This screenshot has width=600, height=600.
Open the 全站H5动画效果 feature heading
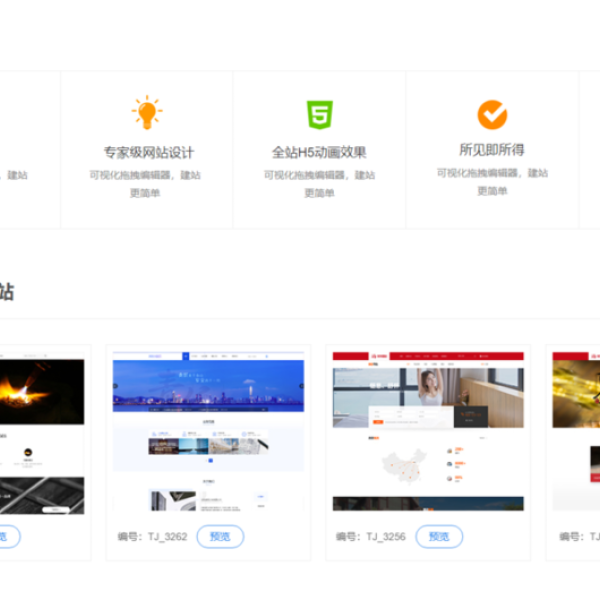point(319,152)
